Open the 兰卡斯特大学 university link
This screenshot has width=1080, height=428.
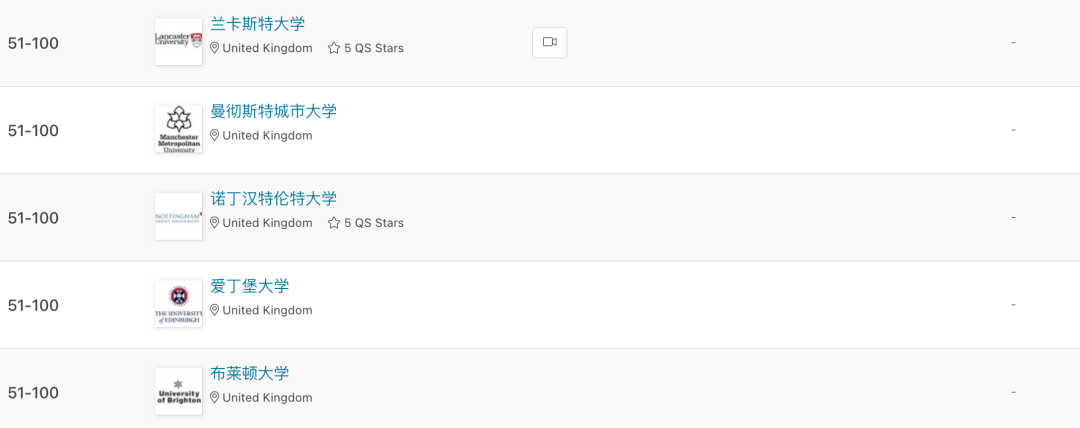click(257, 25)
